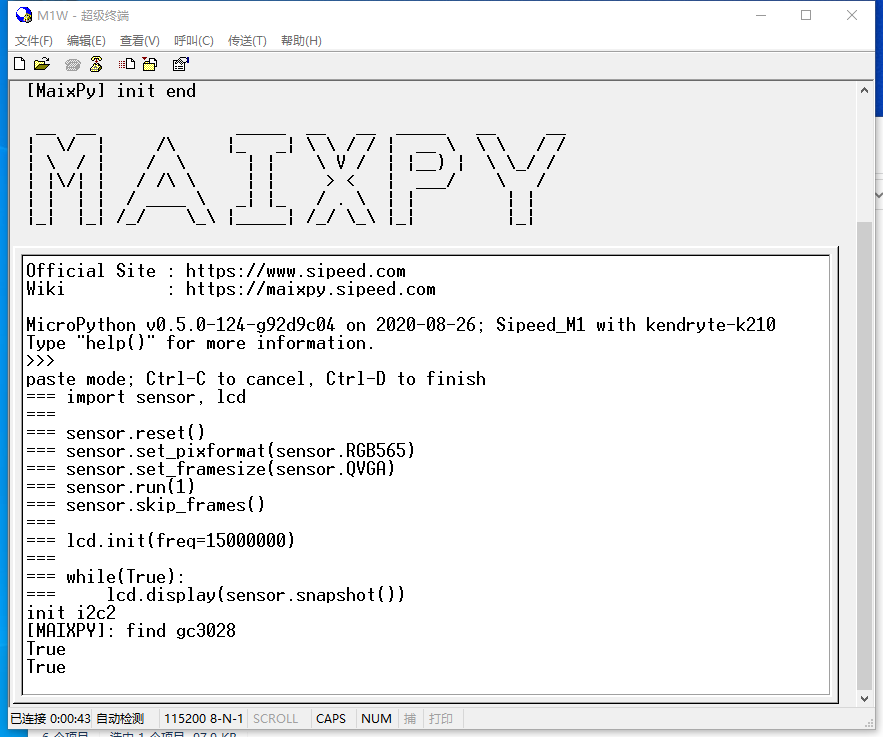Click the 'sensor.set_framesize(sensor.QVGA)' line
Image resolution: width=883 pixels, height=737 pixels.
230,469
